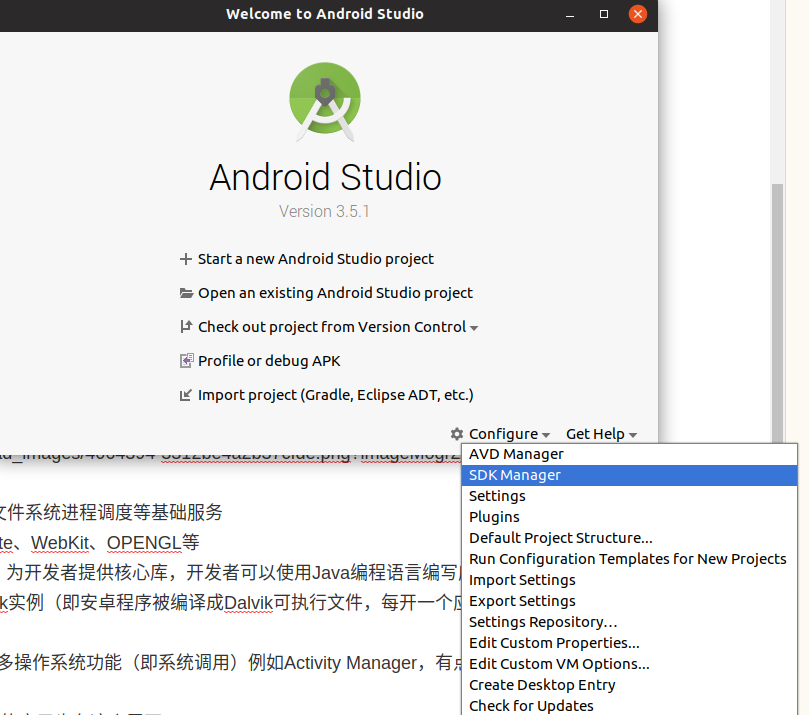809x715 pixels.
Task: Choose Create Desktop Entry
Action: (x=629, y=685)
